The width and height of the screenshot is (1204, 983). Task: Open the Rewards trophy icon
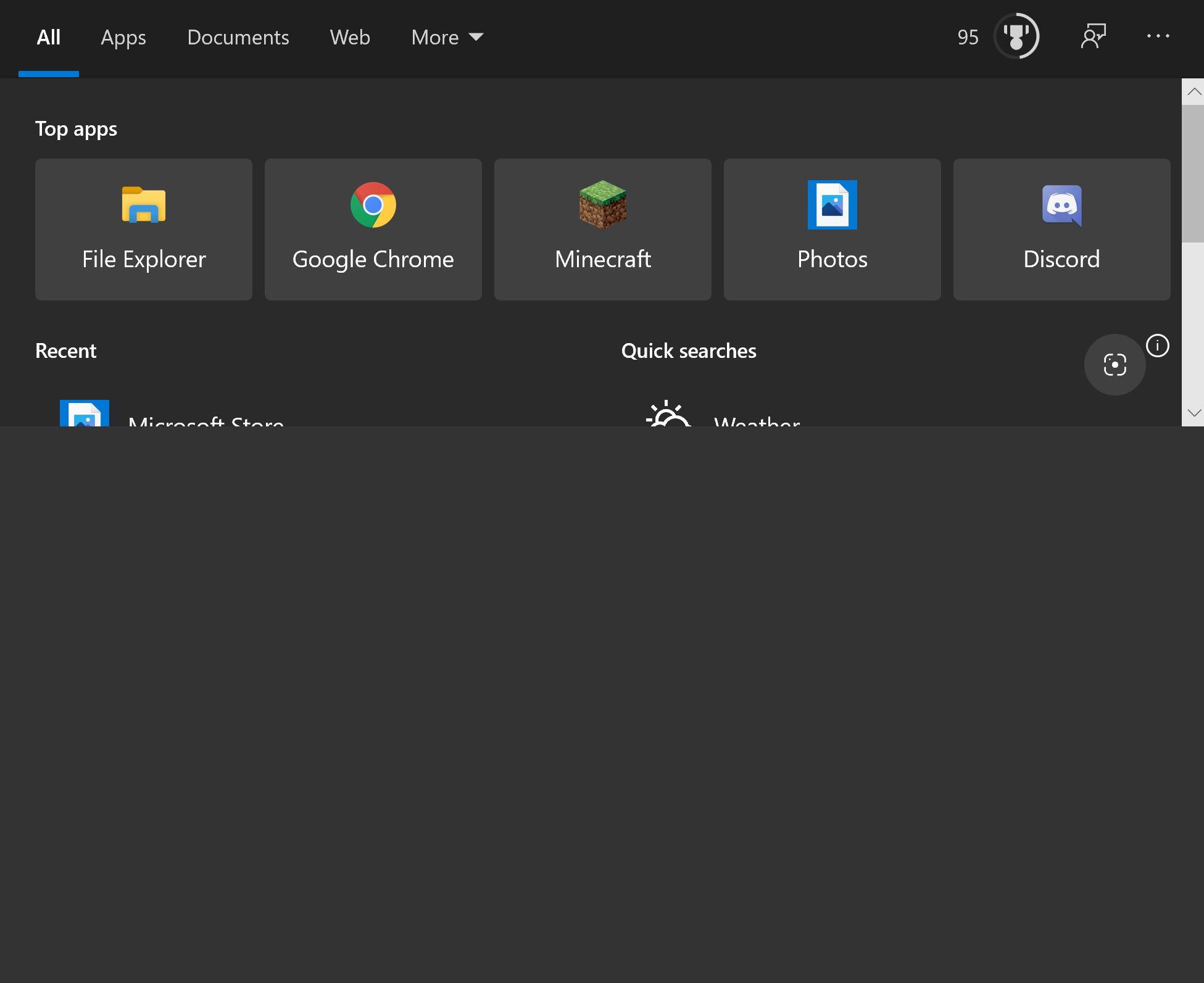[x=1016, y=36]
